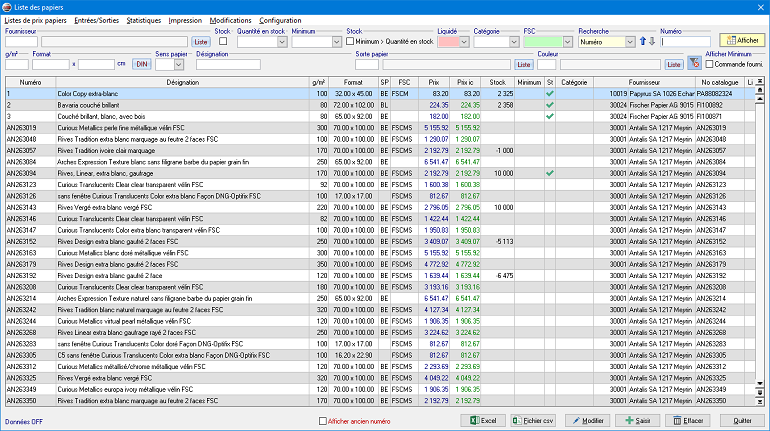The width and height of the screenshot is (770, 431).
Task: Open the Recherche Numéro dropdown
Action: click(630, 42)
